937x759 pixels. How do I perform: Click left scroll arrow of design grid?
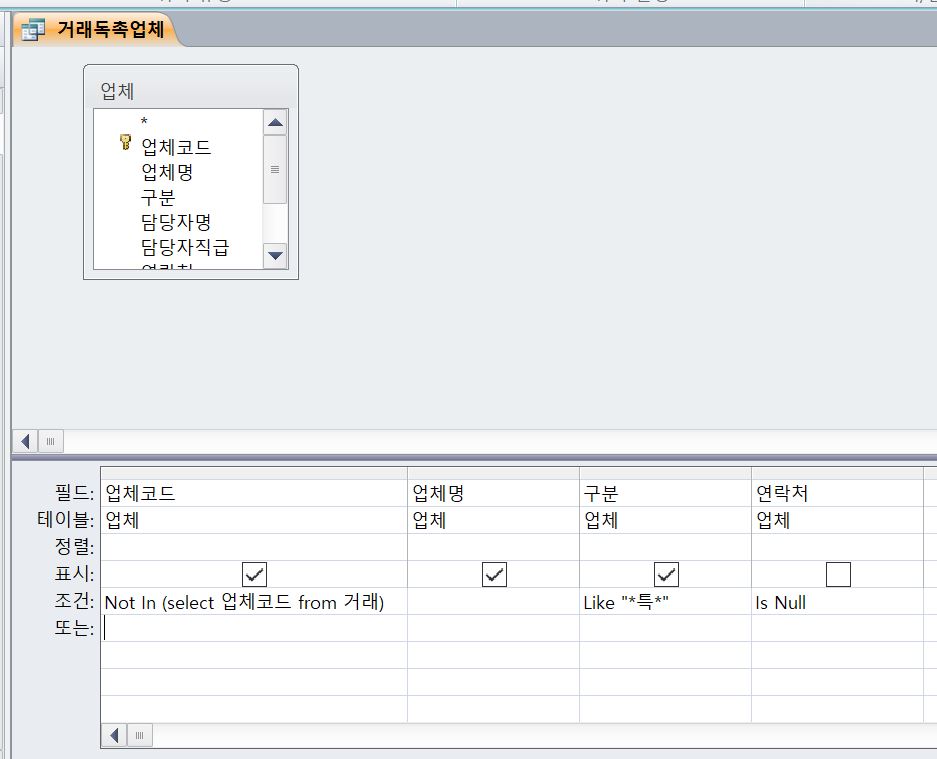115,736
